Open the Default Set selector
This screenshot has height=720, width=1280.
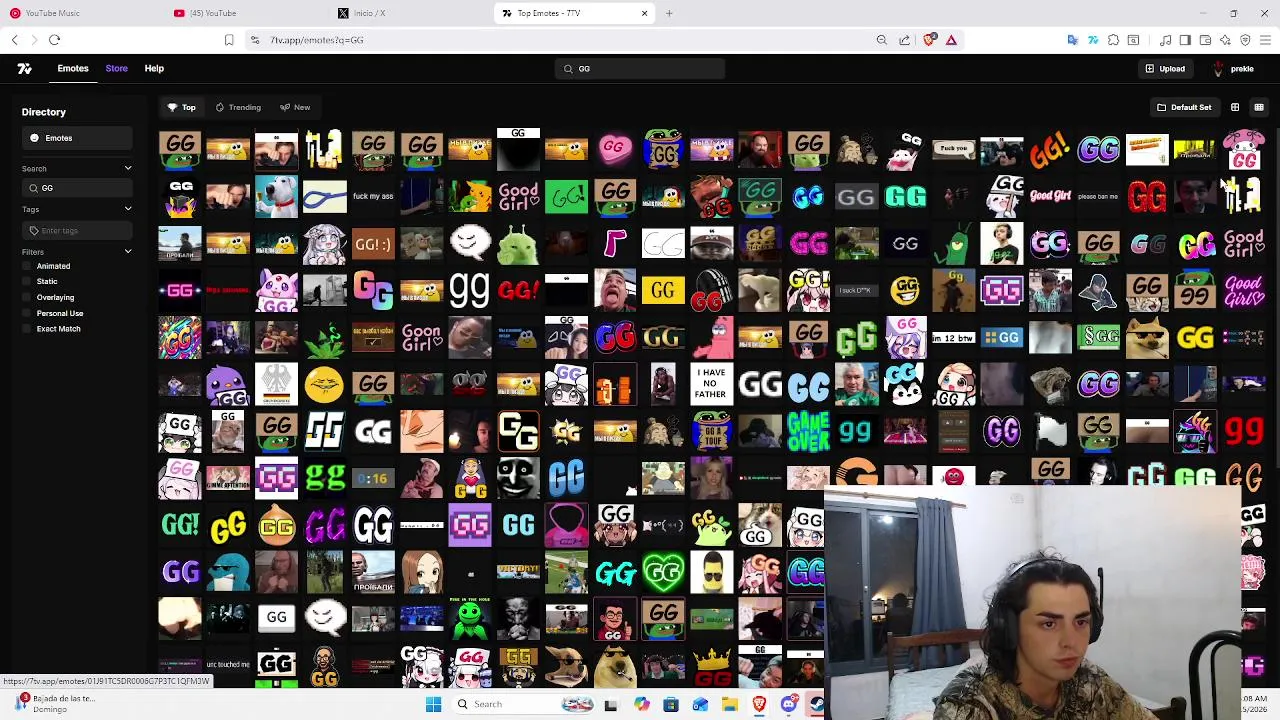[x=1184, y=107]
